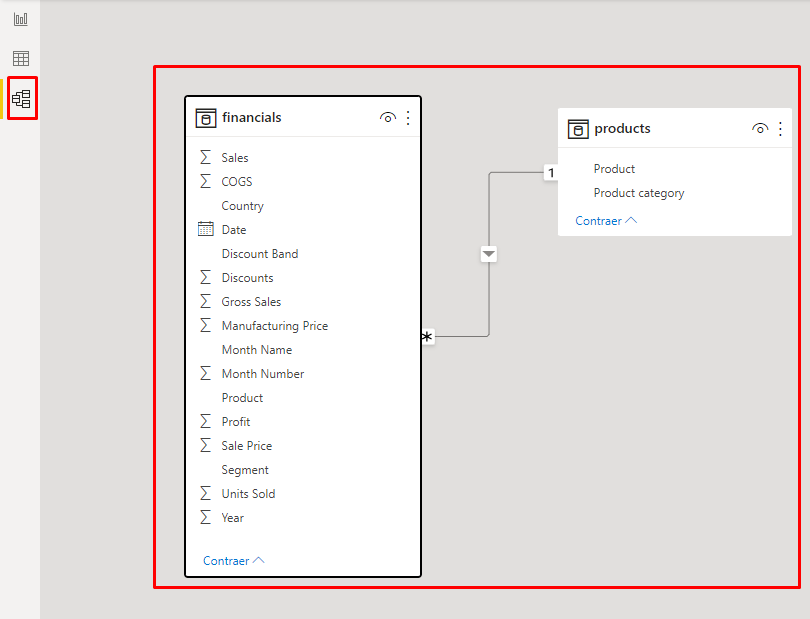Select the relationship direction arrow
This screenshot has width=810, height=619.
click(488, 255)
